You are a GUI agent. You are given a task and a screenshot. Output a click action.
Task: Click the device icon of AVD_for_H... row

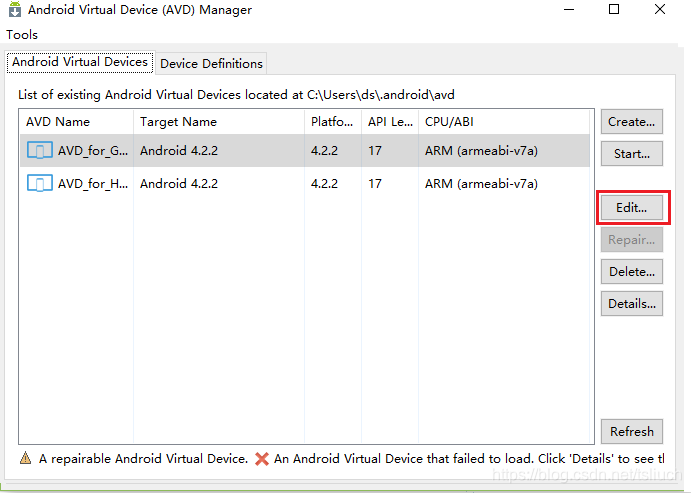point(40,183)
